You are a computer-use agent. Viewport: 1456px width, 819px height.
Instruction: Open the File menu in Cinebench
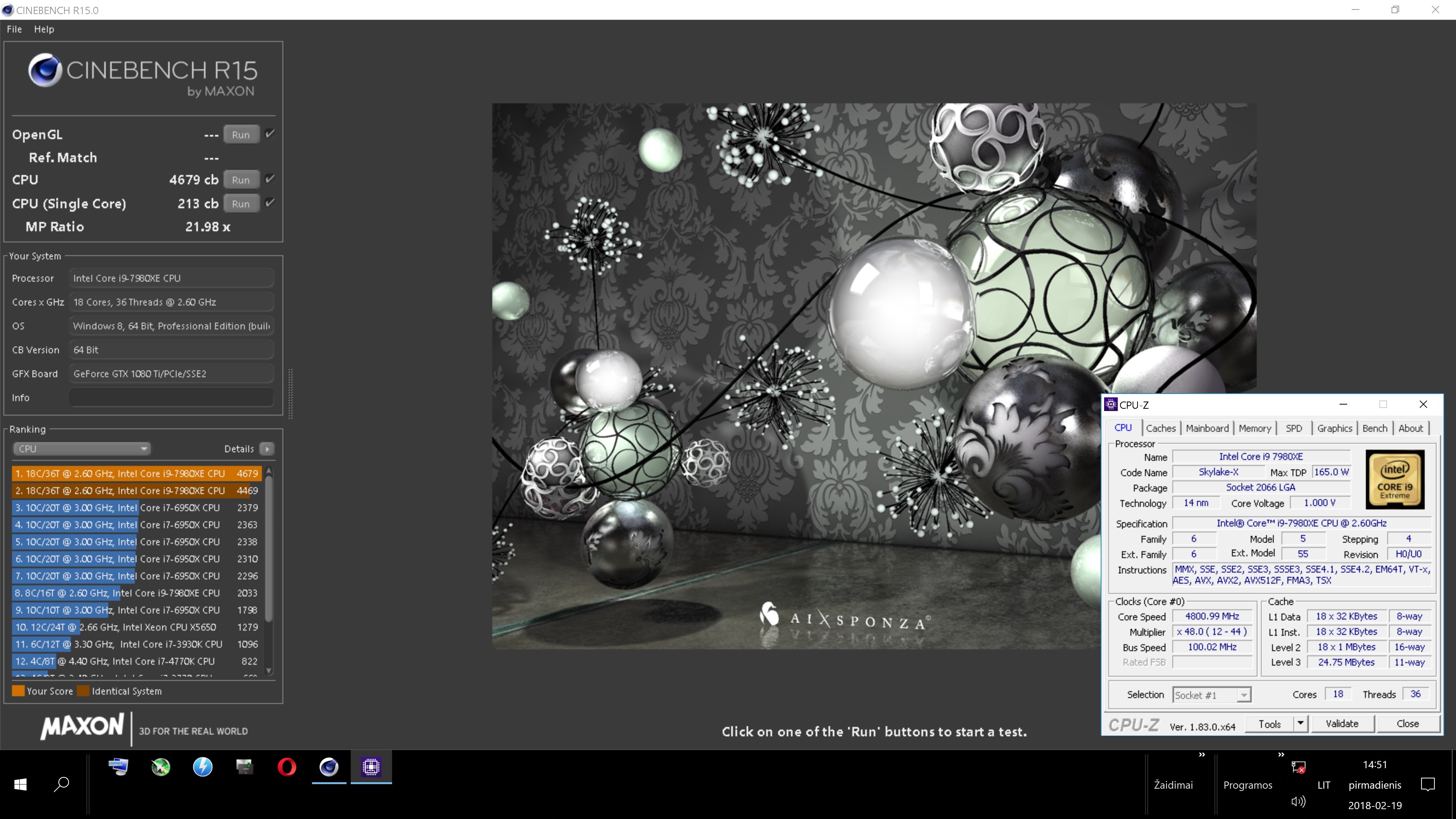[x=14, y=30]
